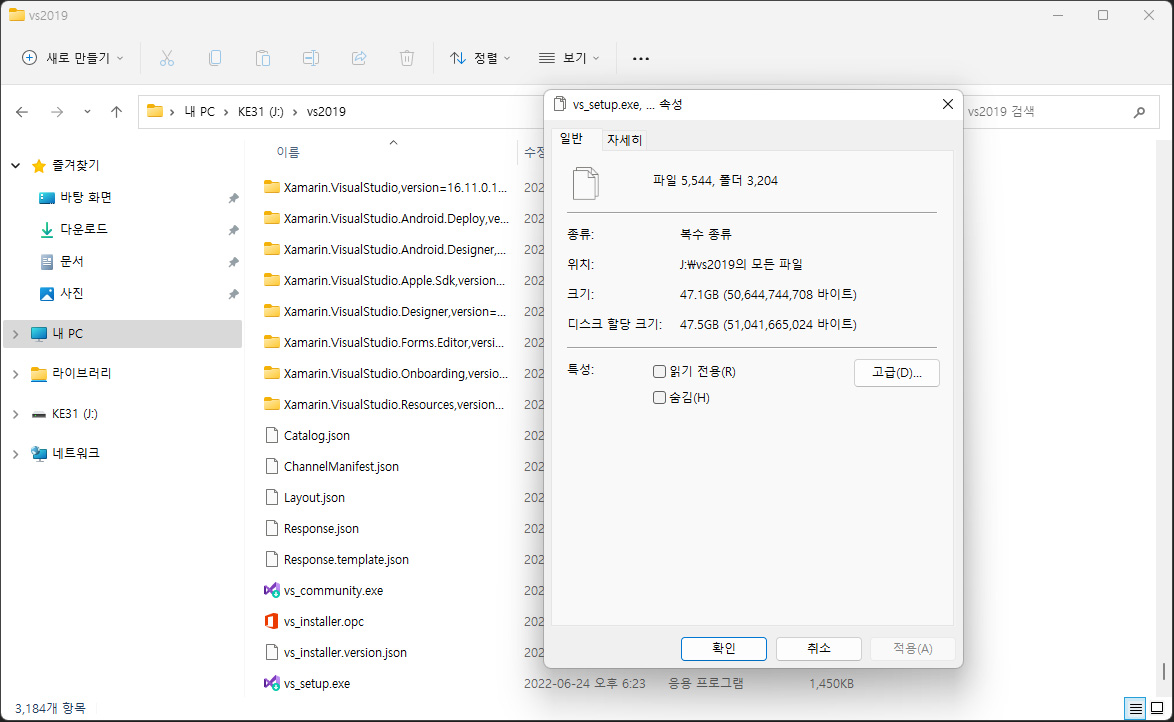Viewport: 1174px width, 722px height.
Task: Open 새로 만들기 new item dropdown
Action: click(x=73, y=58)
